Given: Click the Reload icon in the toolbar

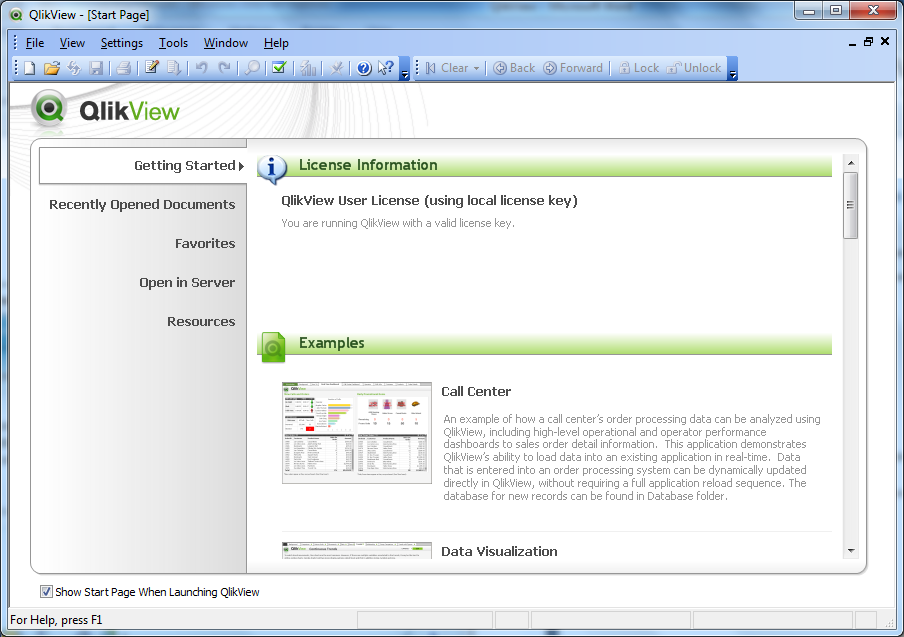Looking at the screenshot, I should 74,68.
